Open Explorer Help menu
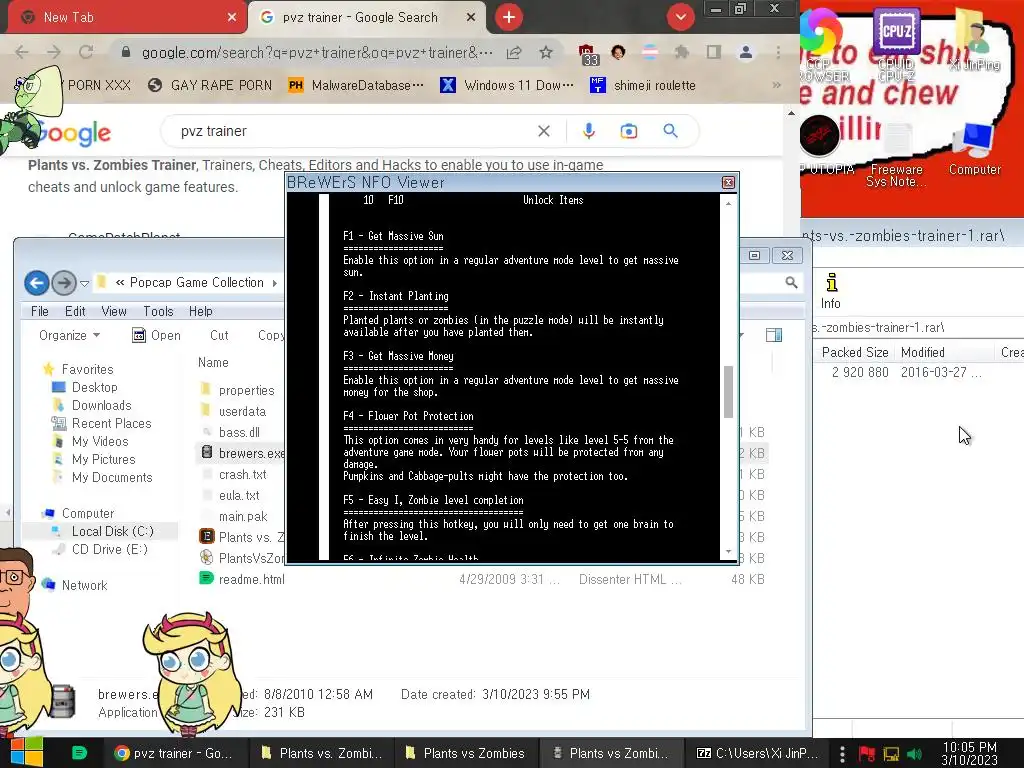The image size is (1024, 768). pyautogui.click(x=200, y=312)
